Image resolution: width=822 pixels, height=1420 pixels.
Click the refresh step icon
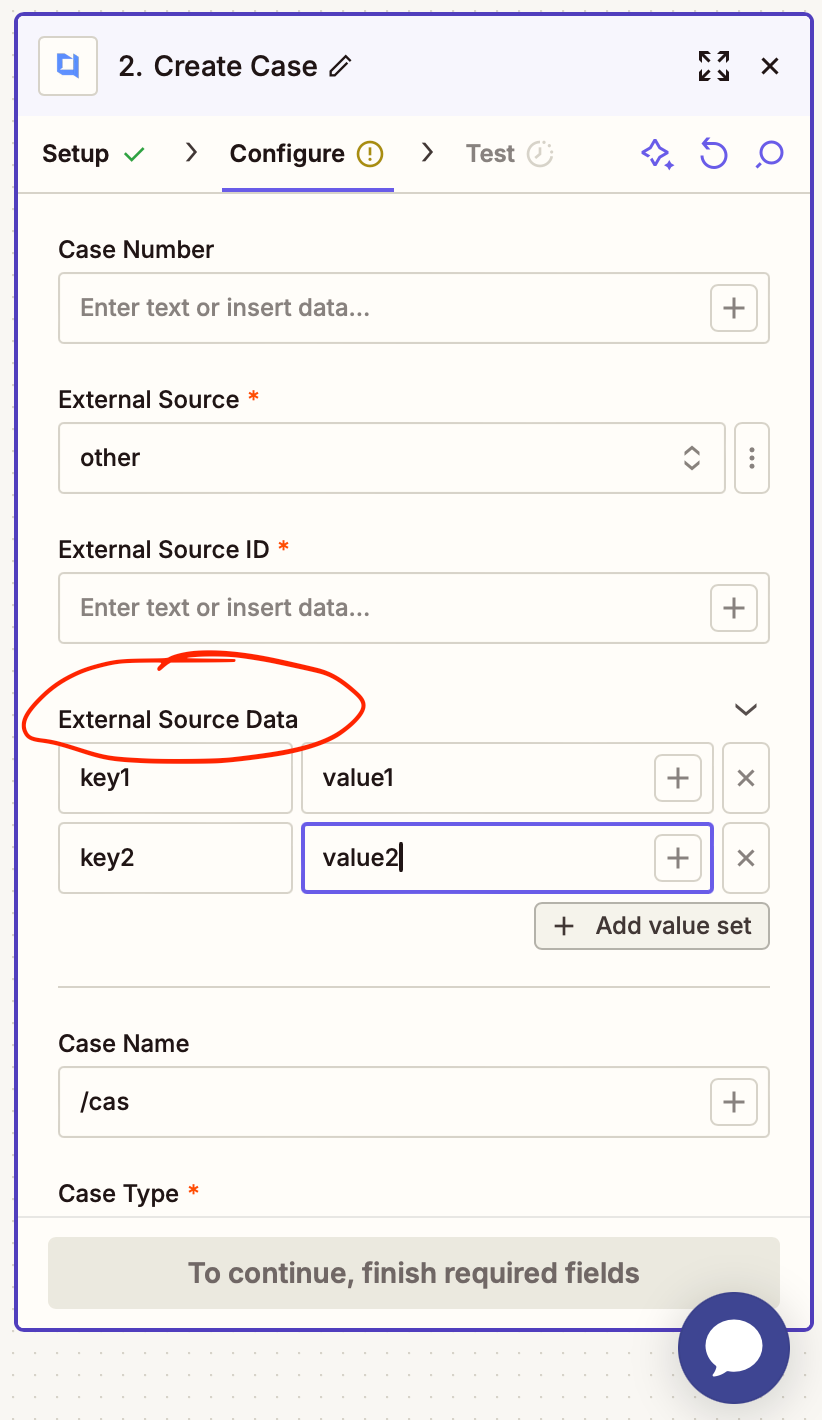pyautogui.click(x=714, y=154)
